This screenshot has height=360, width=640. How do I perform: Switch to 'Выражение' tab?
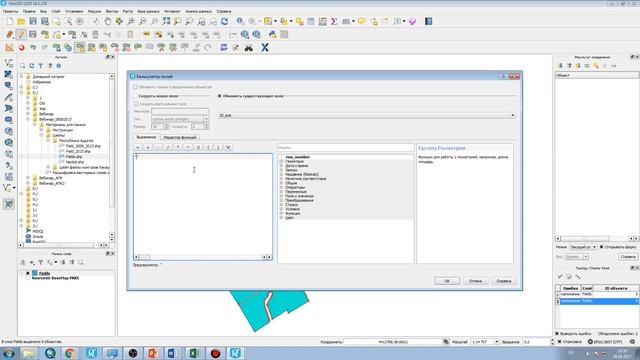coord(146,137)
